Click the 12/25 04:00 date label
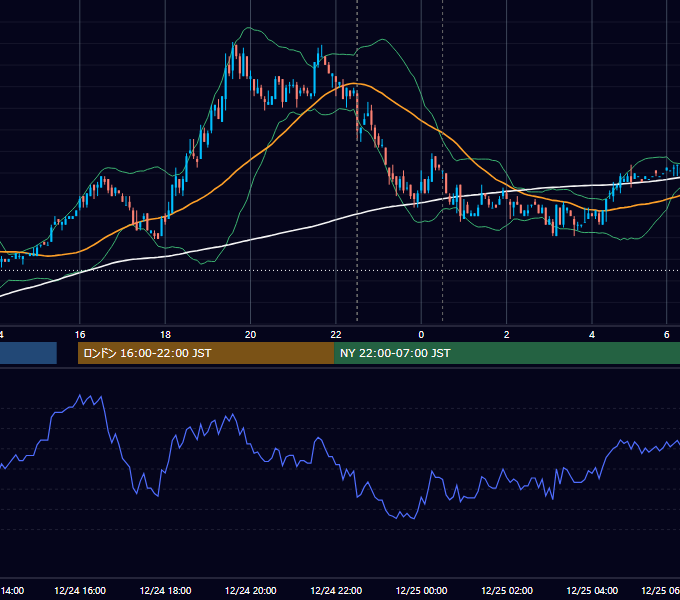This screenshot has height=600, width=680. tap(592, 590)
